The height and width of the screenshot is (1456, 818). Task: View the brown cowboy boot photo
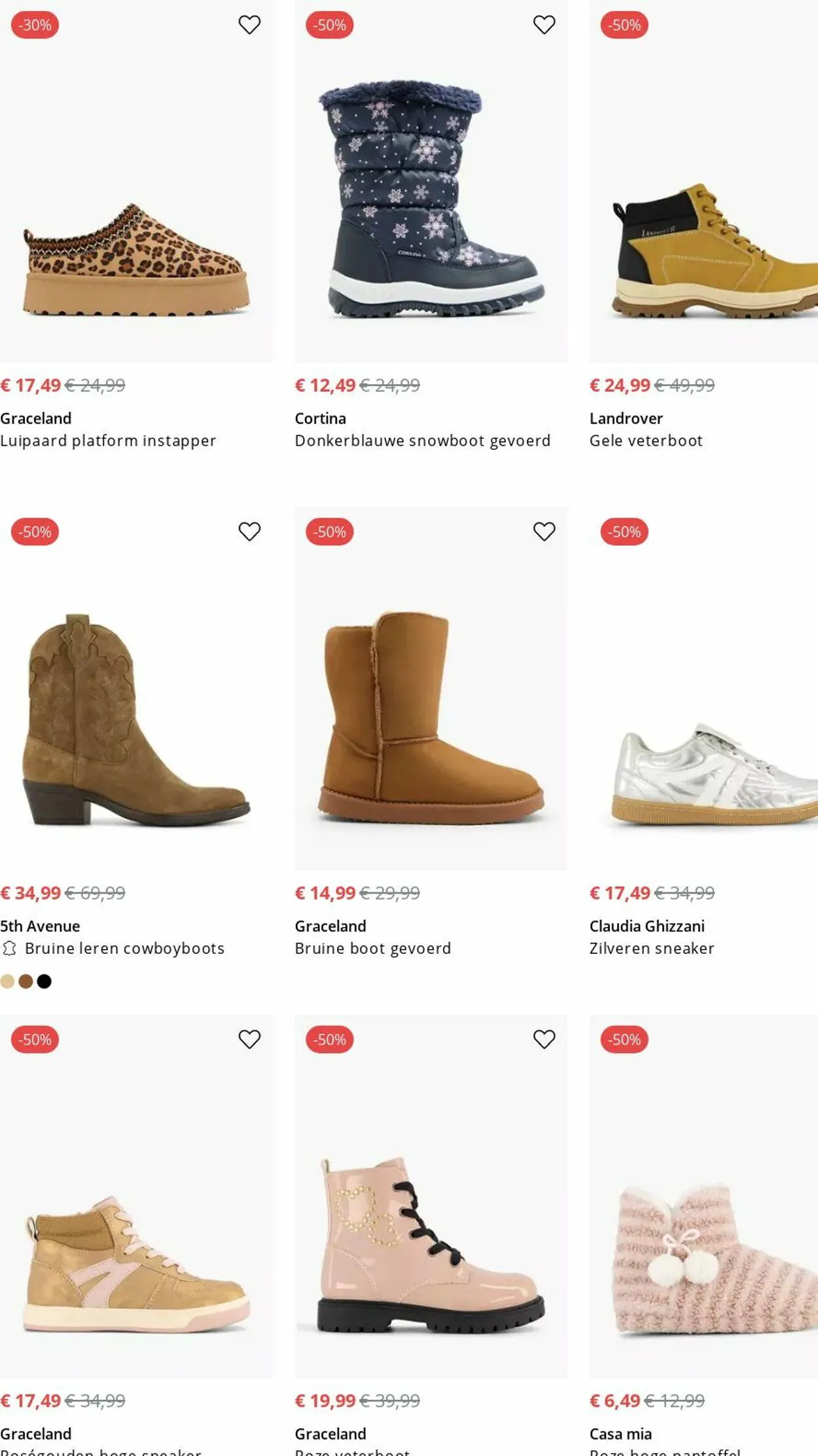coord(136,720)
